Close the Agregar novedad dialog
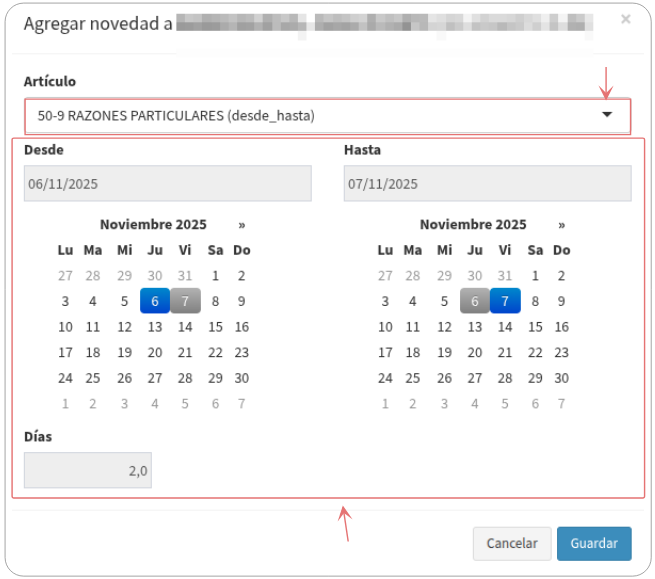This screenshot has width=655, height=579. tap(626, 19)
